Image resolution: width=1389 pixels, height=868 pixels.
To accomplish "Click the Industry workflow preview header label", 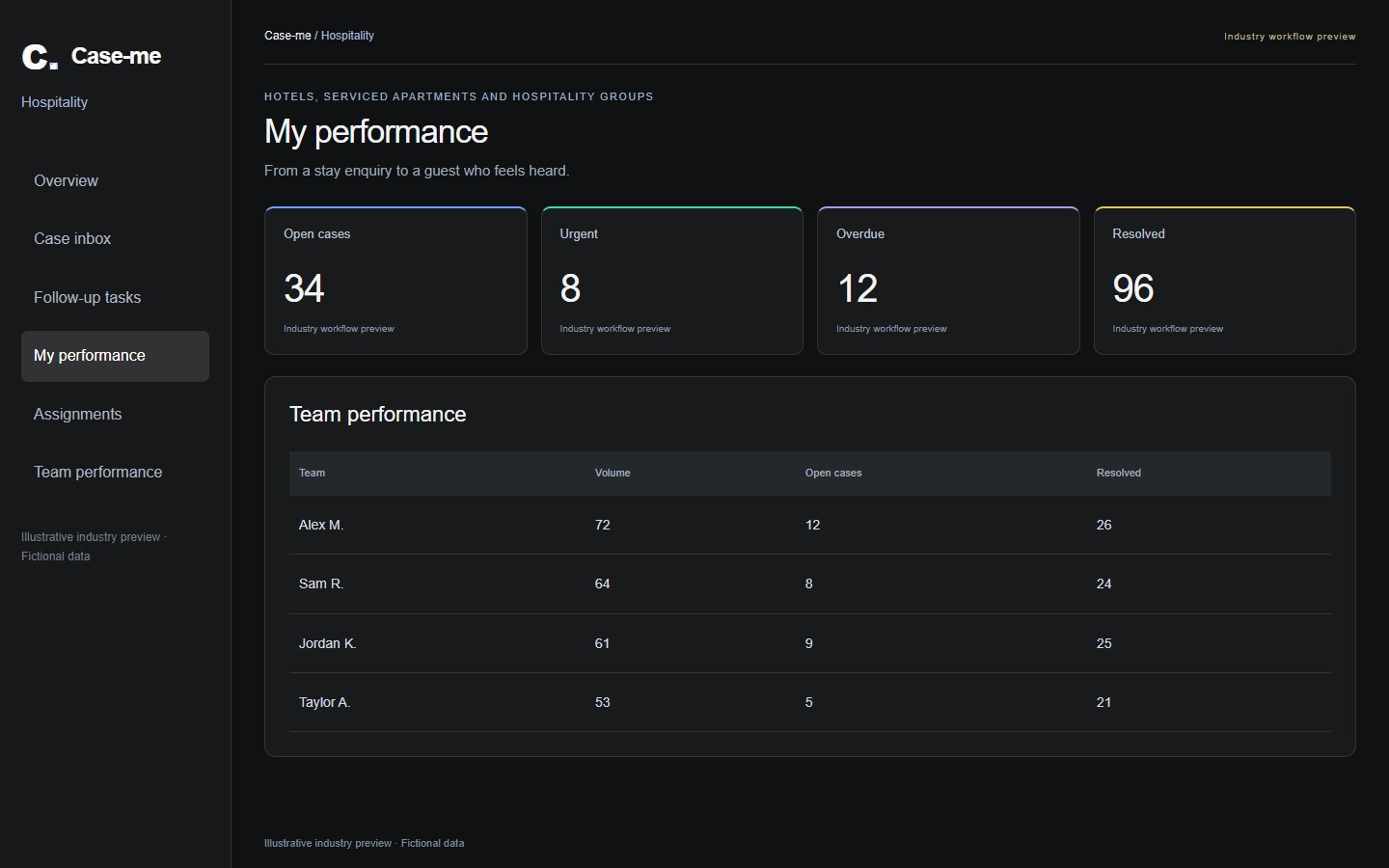I will (x=1290, y=37).
